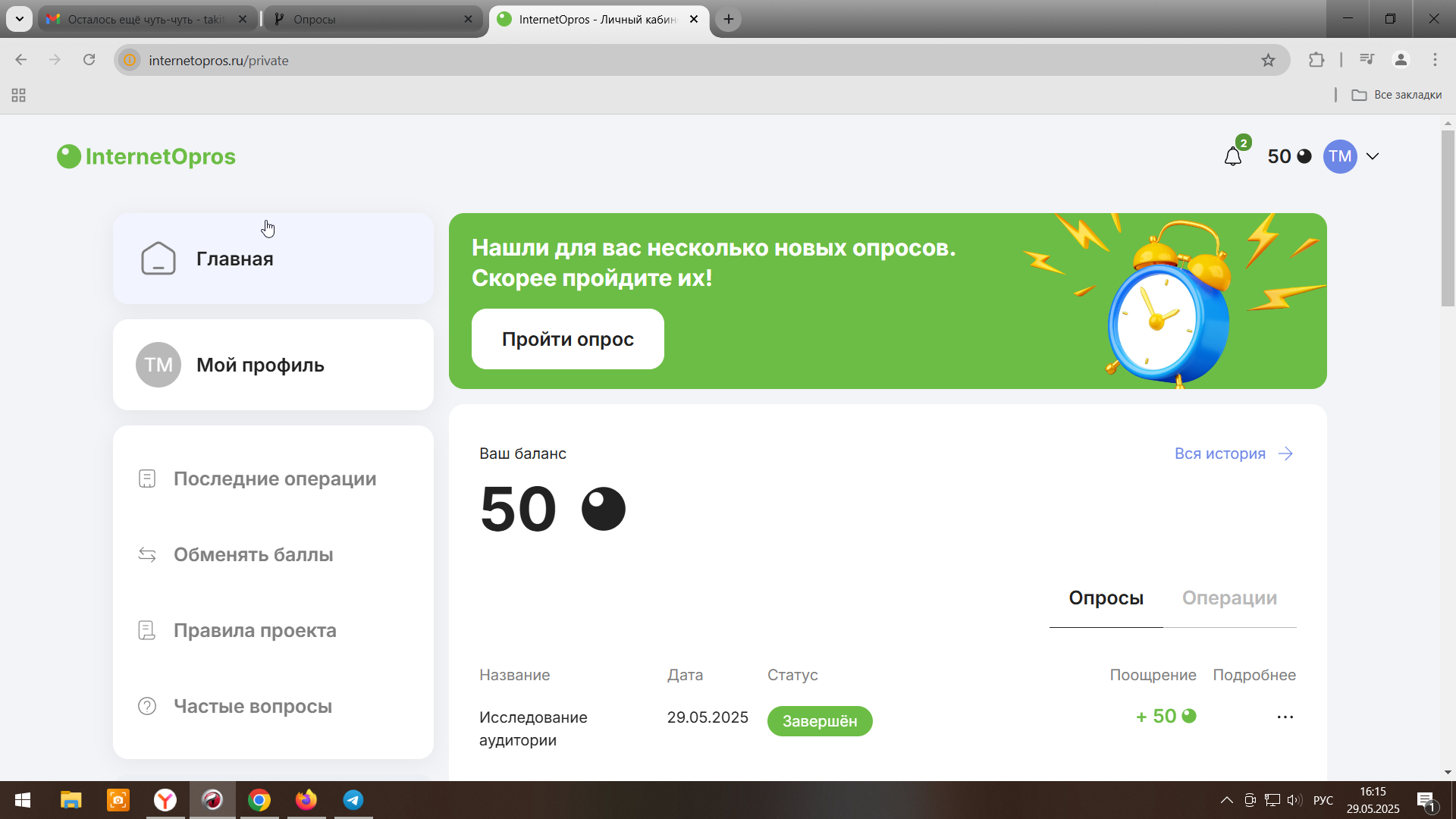
Task: Click the page vertical scrollbar
Action: coord(1448,218)
